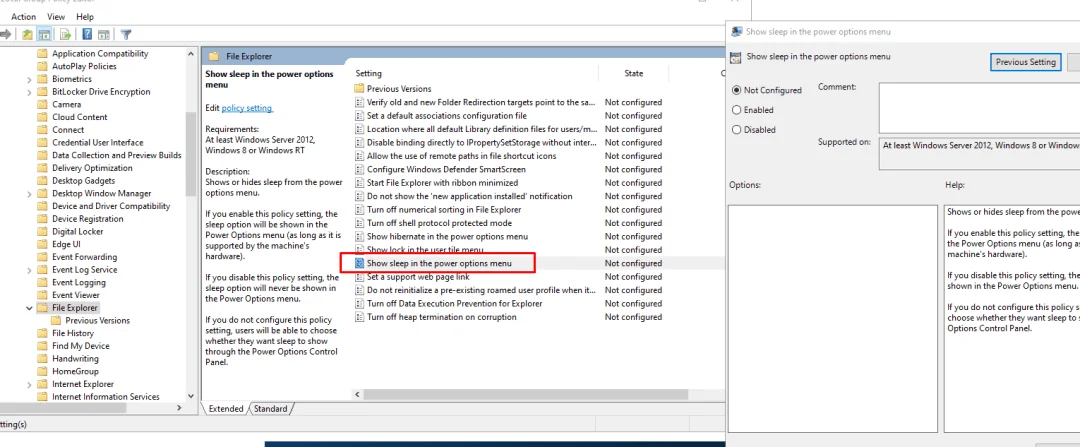The image size is (1080, 447).
Task: Click tree scrollbar up arrow
Action: click(191, 52)
